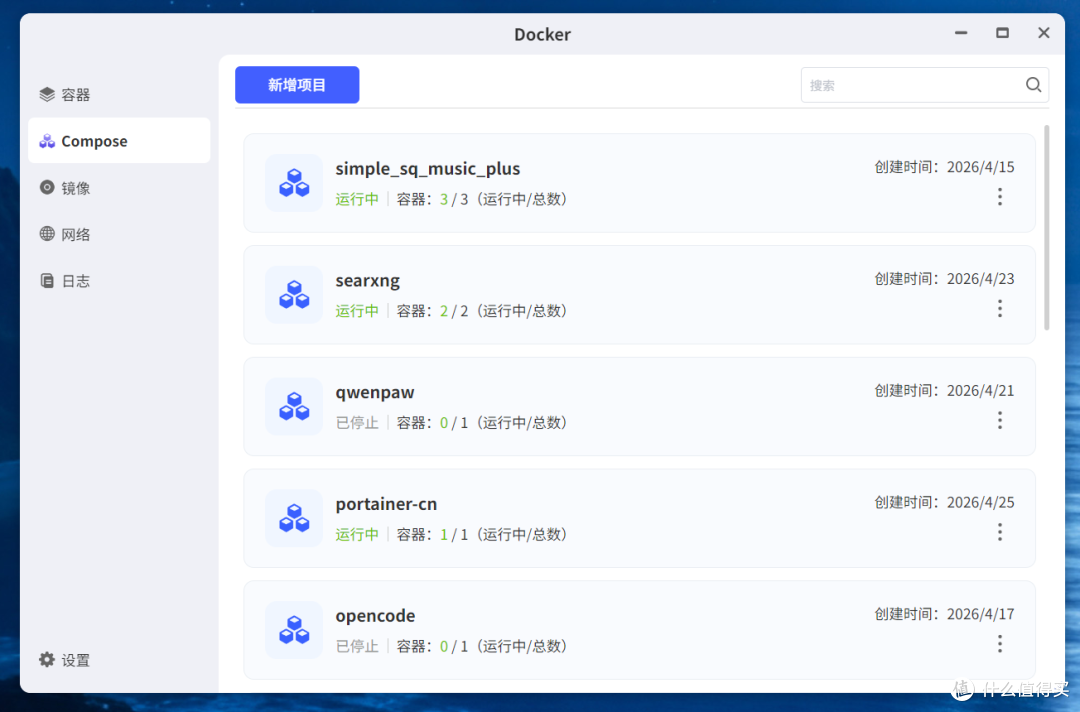The width and height of the screenshot is (1080, 712).
Task: Click the portainer-cn project icon
Action: [x=294, y=519]
